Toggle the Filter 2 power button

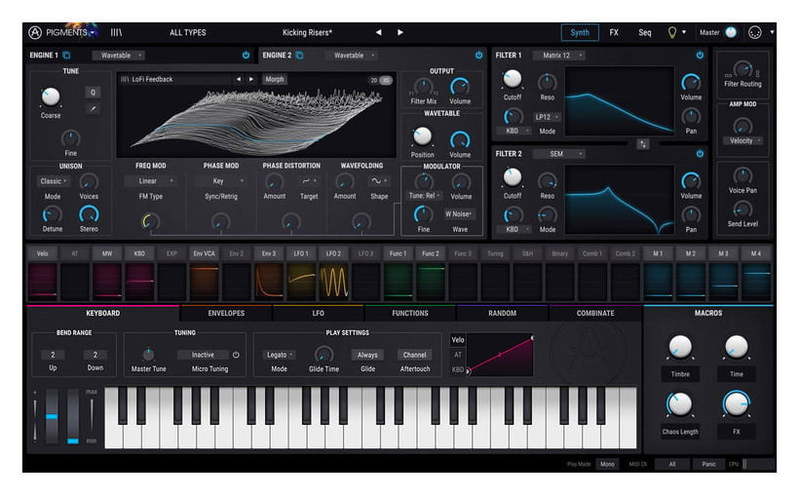coord(700,154)
